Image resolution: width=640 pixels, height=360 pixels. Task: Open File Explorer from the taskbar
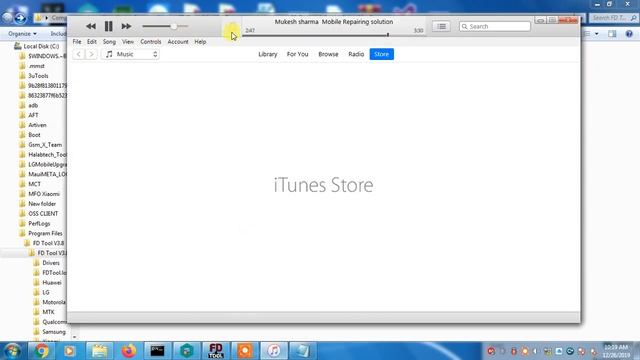pyautogui.click(x=99, y=351)
